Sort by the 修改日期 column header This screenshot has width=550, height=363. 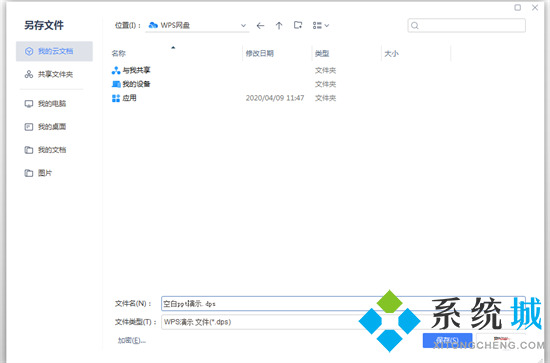tap(260, 53)
